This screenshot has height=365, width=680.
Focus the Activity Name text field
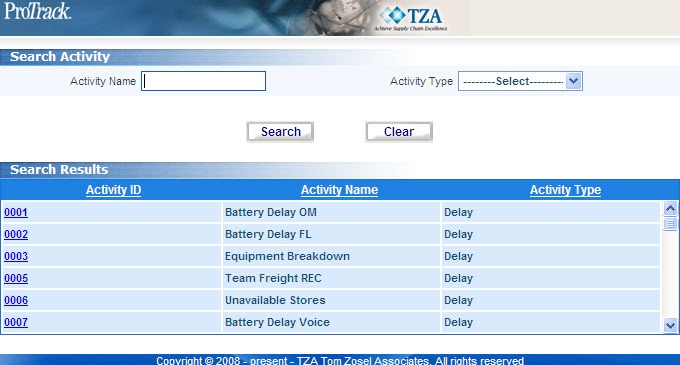203,81
